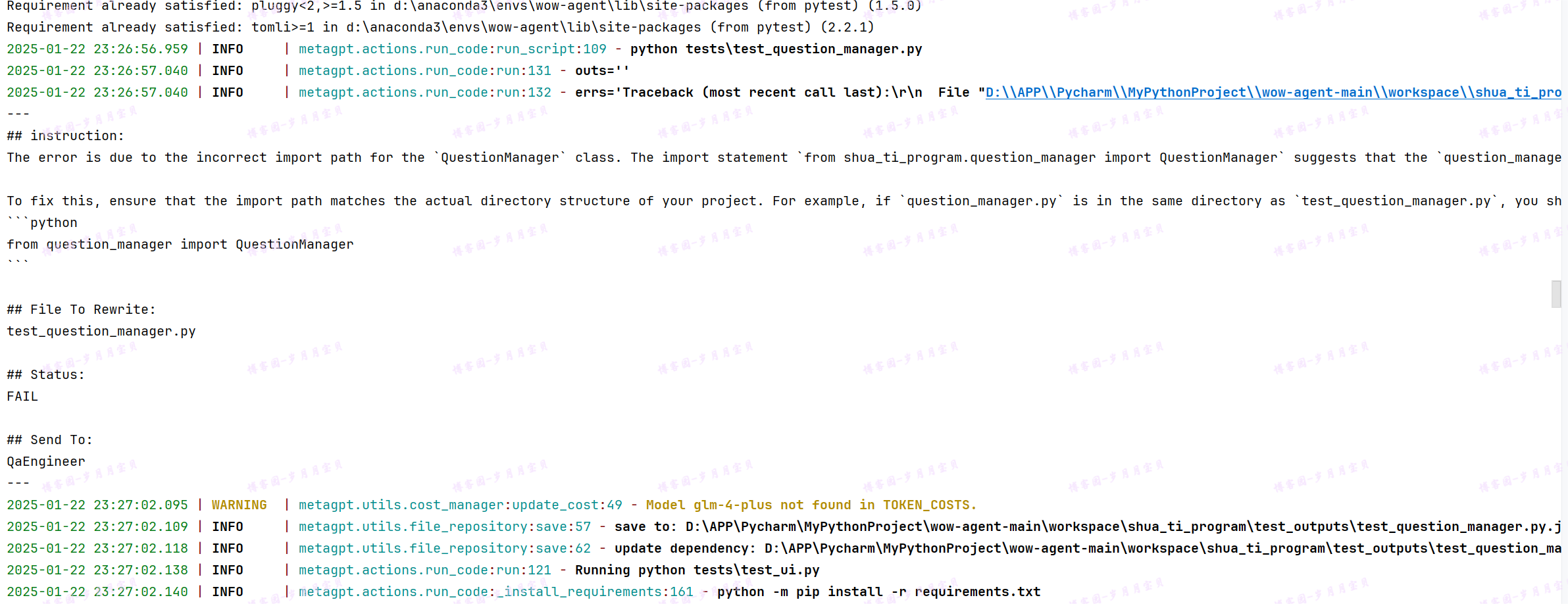Click the 'Requirement already satisfied: tomli>=1' line
The image size is (1568, 604).
point(440,28)
